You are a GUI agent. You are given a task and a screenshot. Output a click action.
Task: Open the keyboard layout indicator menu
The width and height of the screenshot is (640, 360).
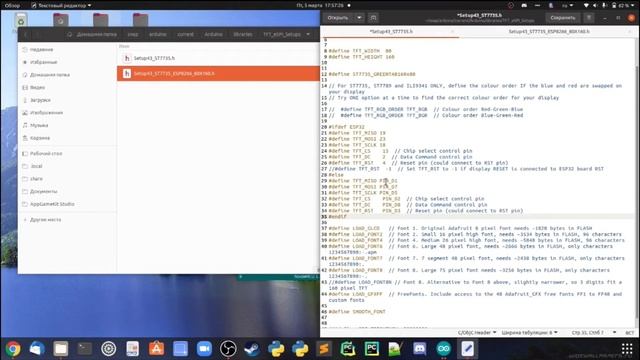click(x=567, y=5)
